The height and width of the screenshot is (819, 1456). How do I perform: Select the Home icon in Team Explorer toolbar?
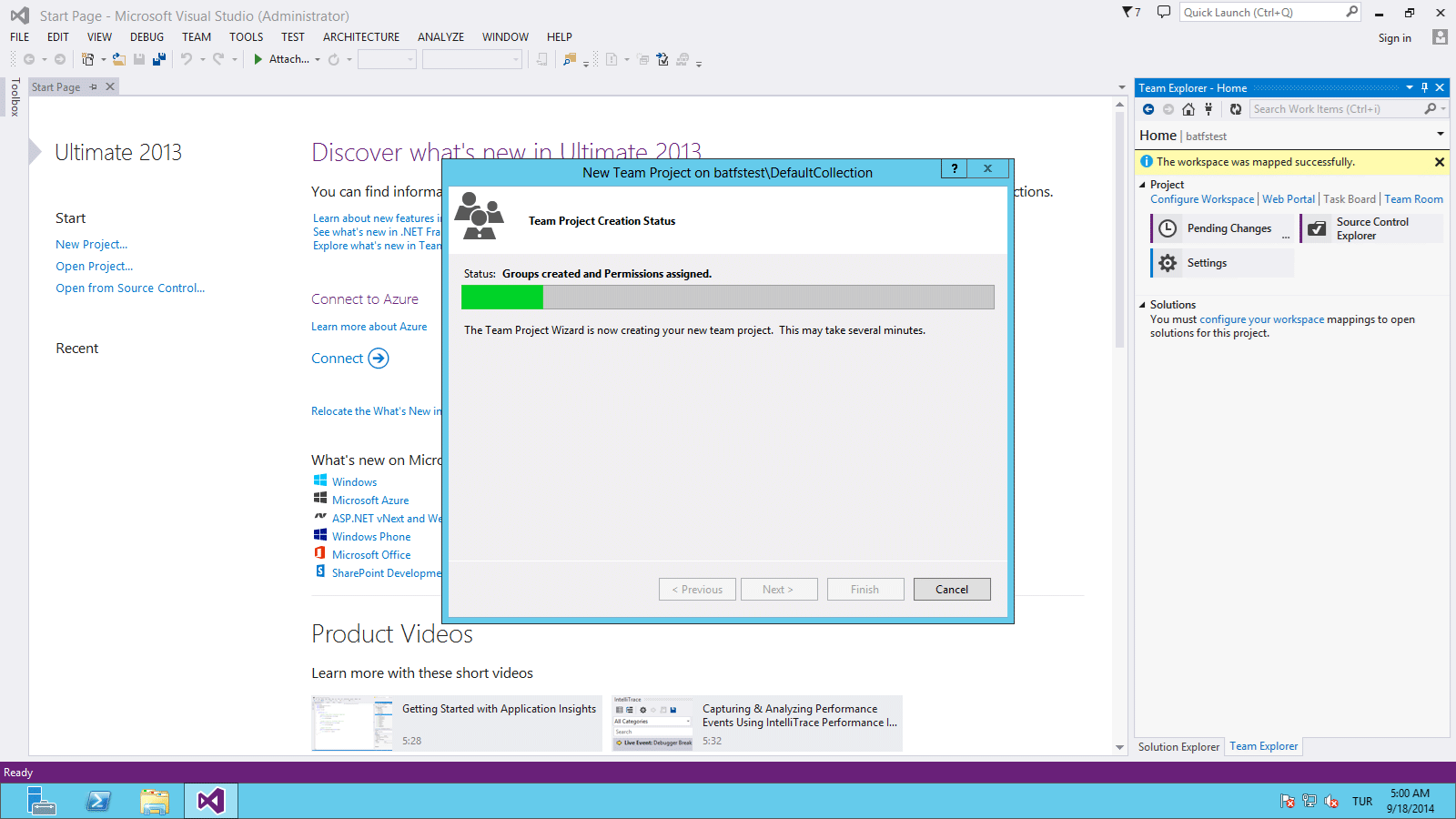coord(1188,108)
